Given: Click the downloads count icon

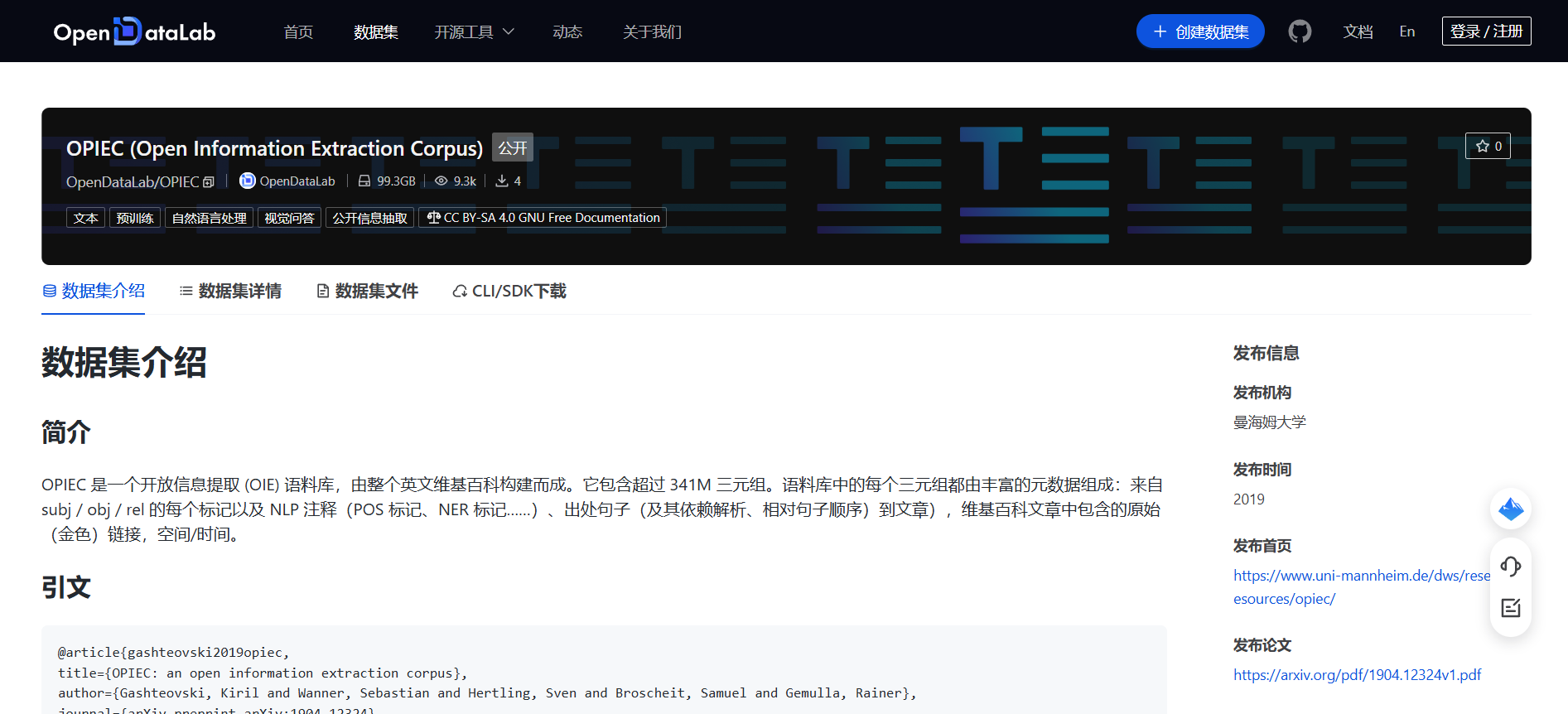Looking at the screenshot, I should pyautogui.click(x=501, y=181).
